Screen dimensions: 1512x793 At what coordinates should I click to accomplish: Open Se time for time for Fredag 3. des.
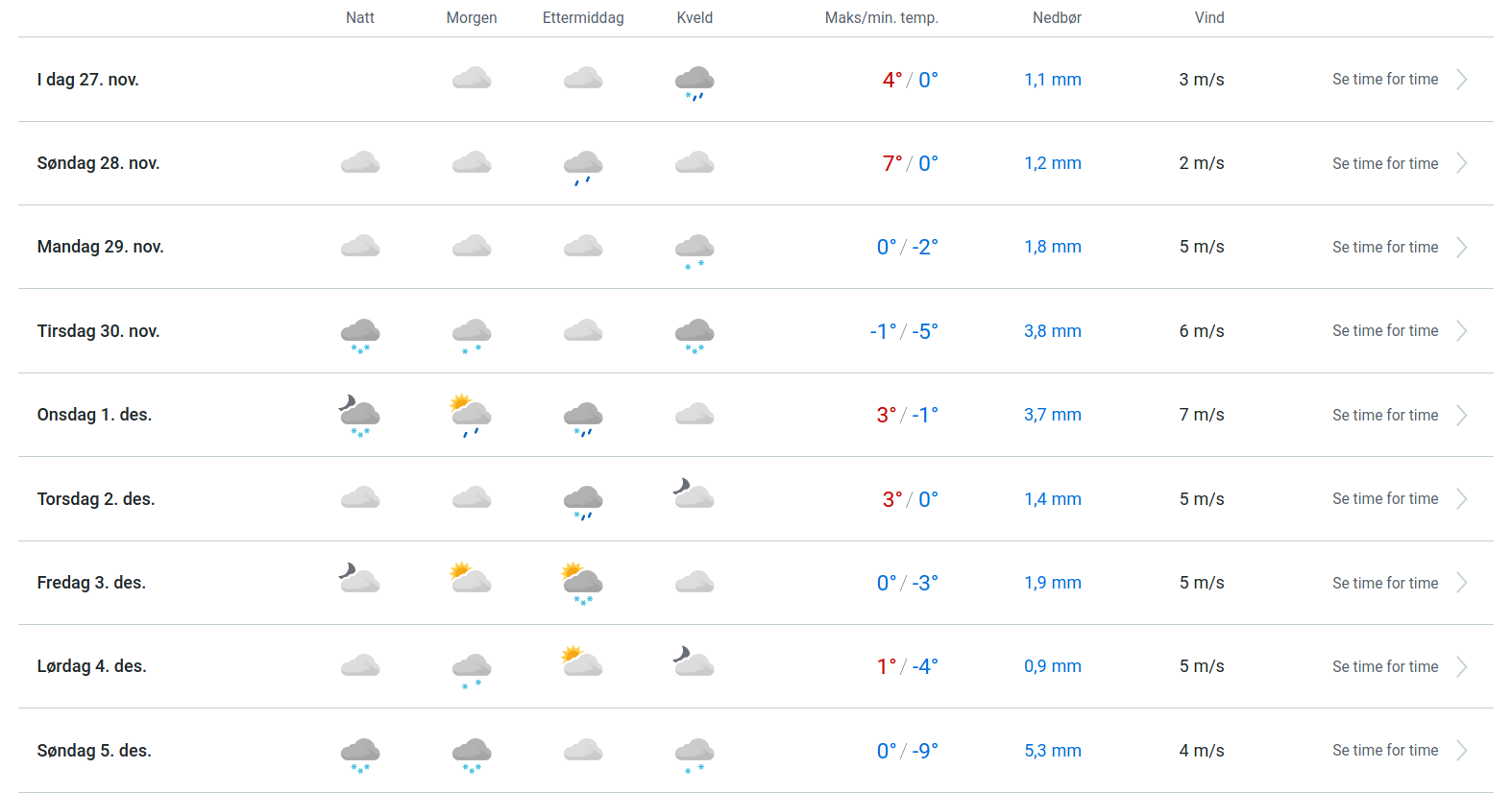pos(1384,583)
